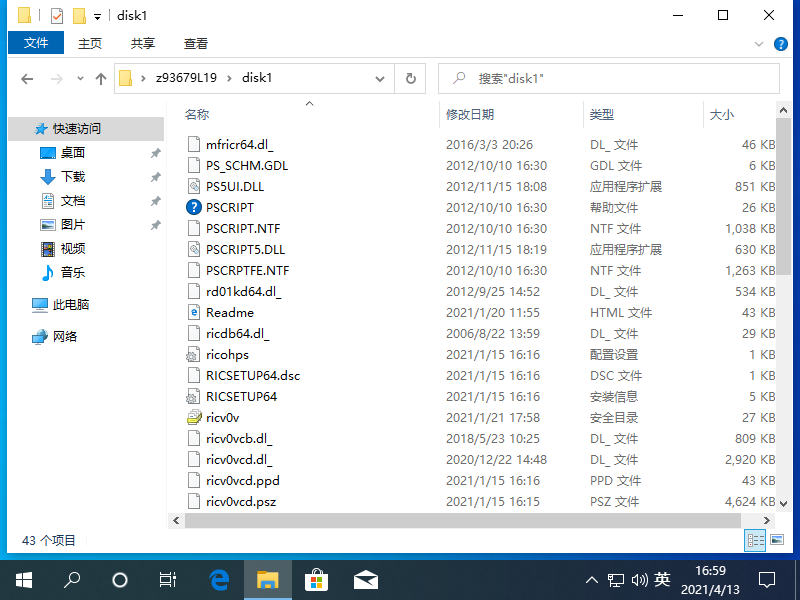Open the PSCRIPT help file

click(230, 207)
